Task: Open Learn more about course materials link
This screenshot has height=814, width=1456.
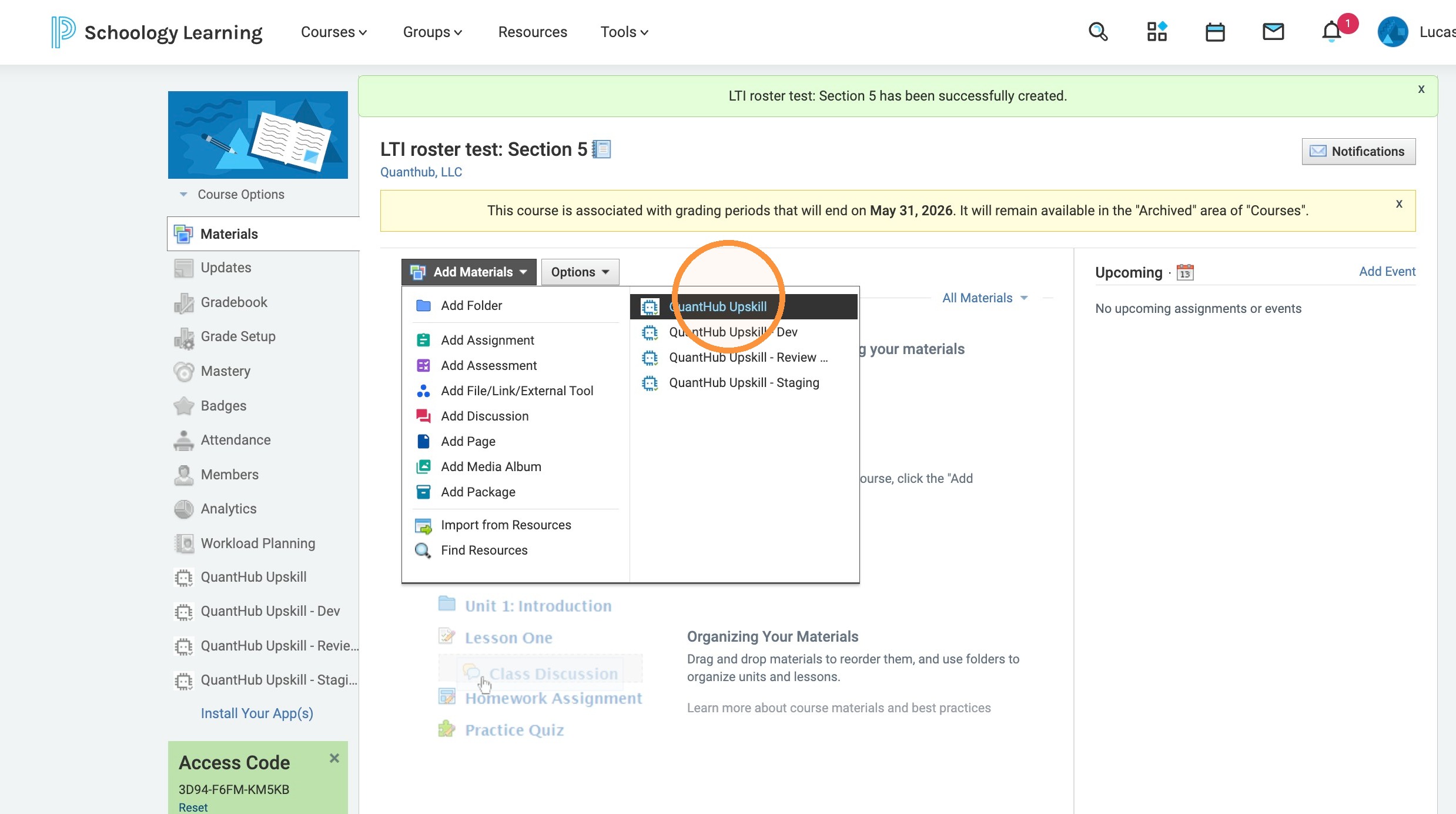Action: tap(839, 708)
